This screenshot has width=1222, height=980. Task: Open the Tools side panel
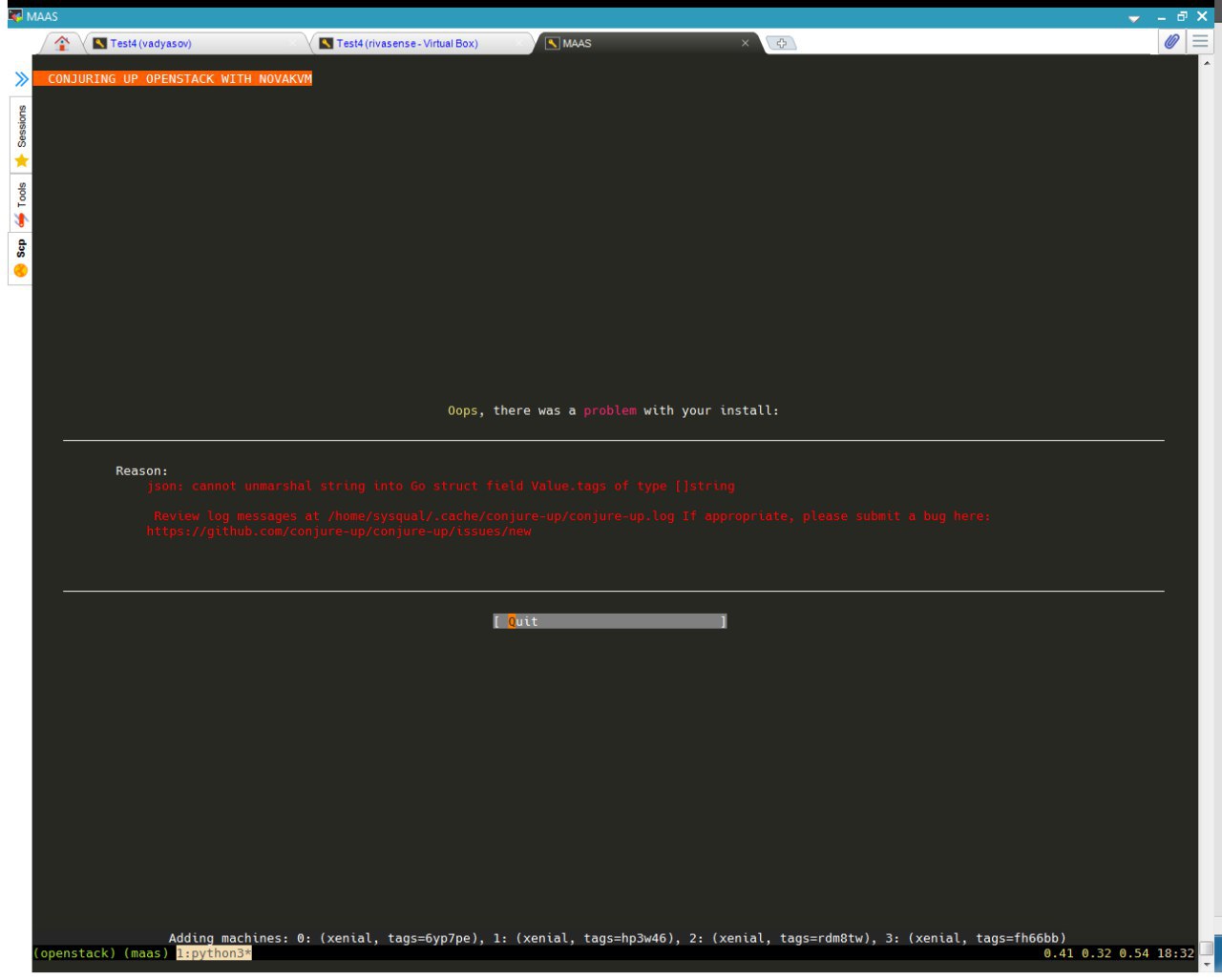tap(21, 203)
